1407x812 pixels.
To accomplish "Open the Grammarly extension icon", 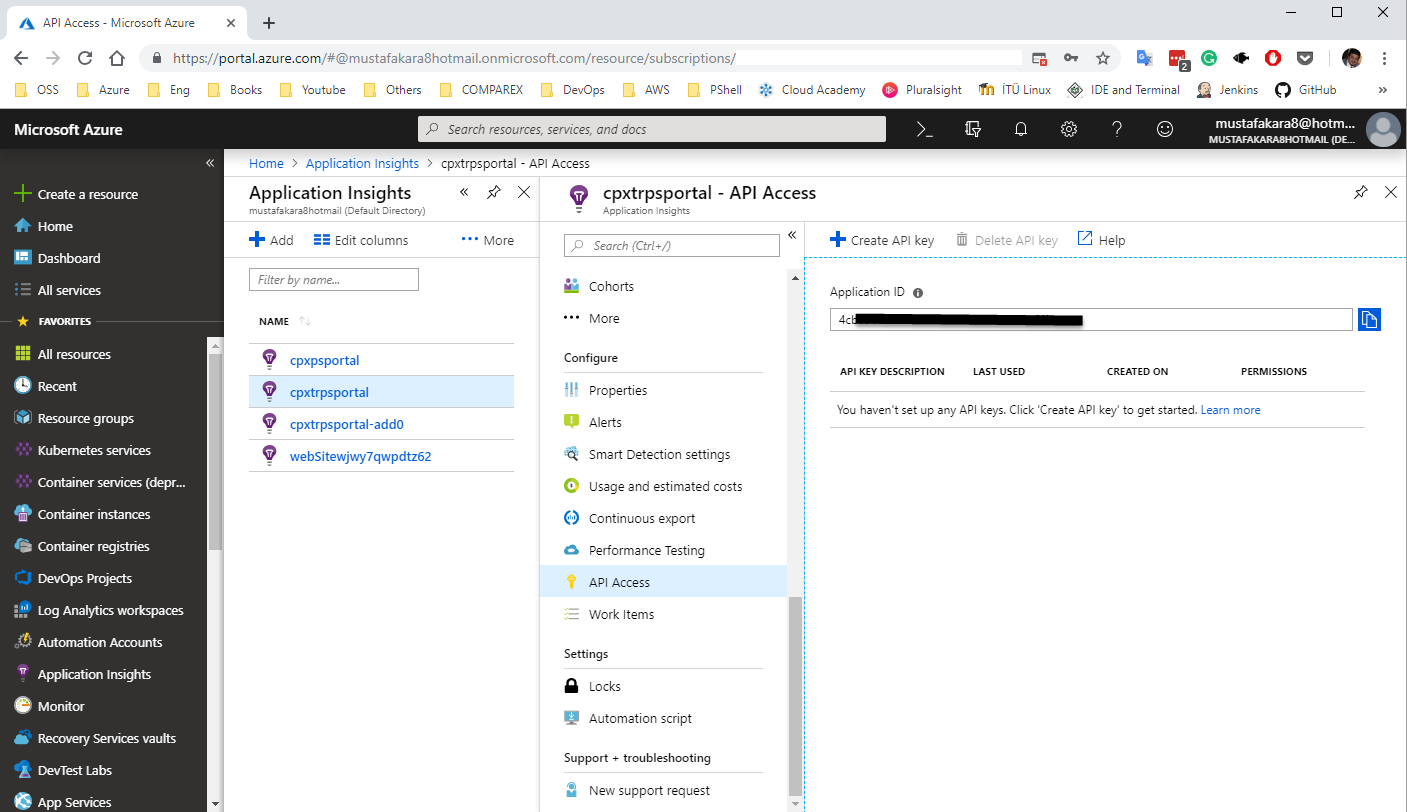I will pyautogui.click(x=1209, y=58).
